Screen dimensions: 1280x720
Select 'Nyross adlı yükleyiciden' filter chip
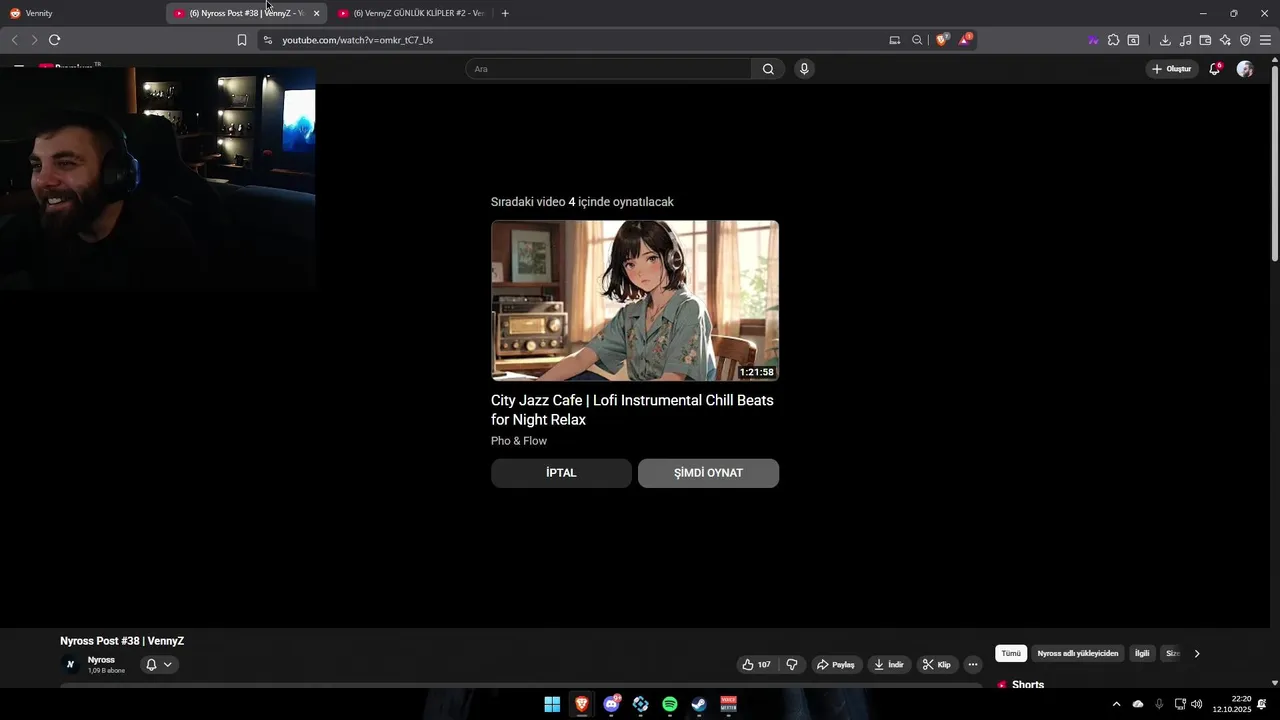click(x=1078, y=654)
